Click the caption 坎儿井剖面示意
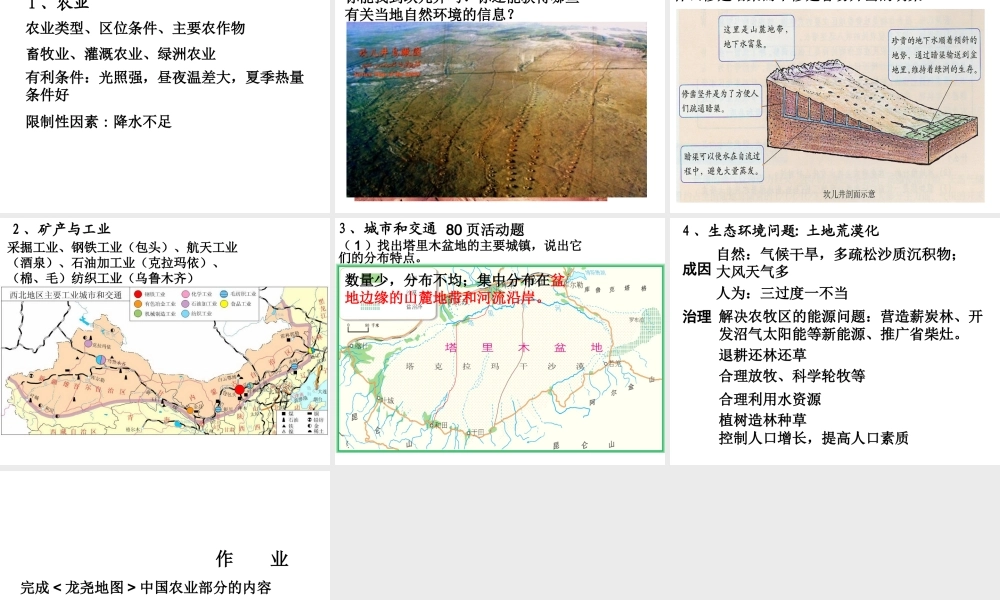Image resolution: width=1000 pixels, height=600 pixels. click(x=849, y=194)
